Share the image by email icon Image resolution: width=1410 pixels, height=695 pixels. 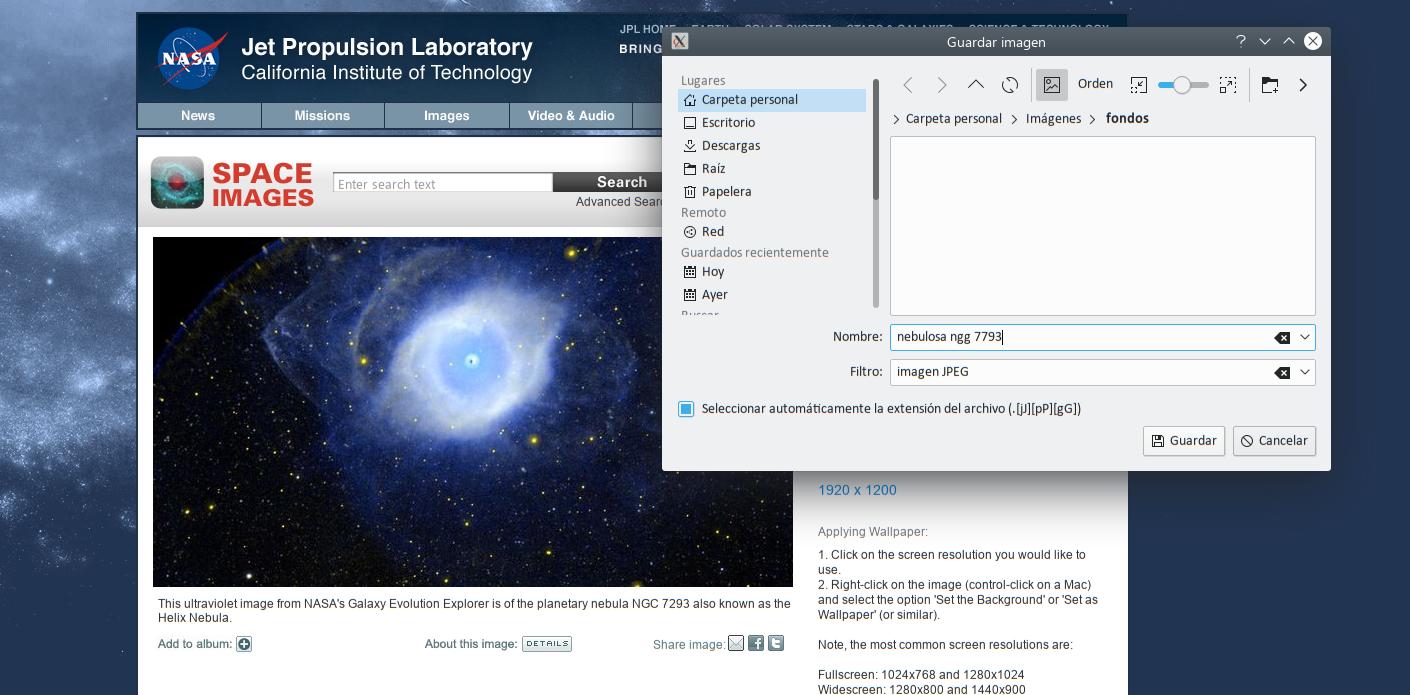(x=736, y=644)
